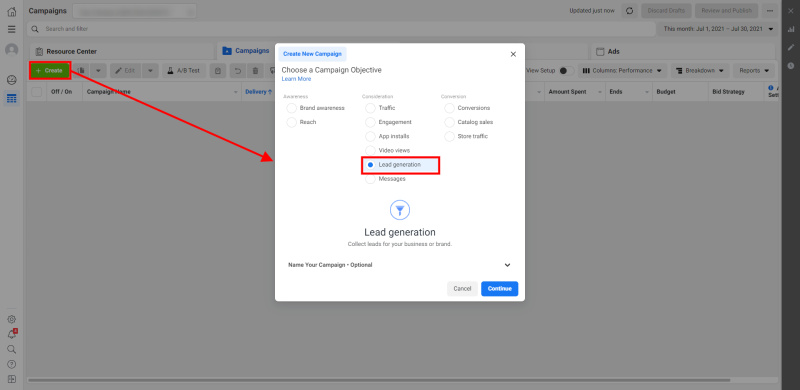Select the Brand awareness objective

click(x=292, y=108)
